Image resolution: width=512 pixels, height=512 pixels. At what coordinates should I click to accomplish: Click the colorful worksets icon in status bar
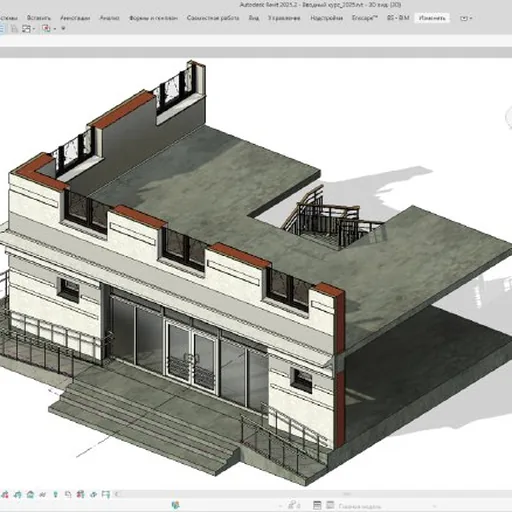pos(176,505)
